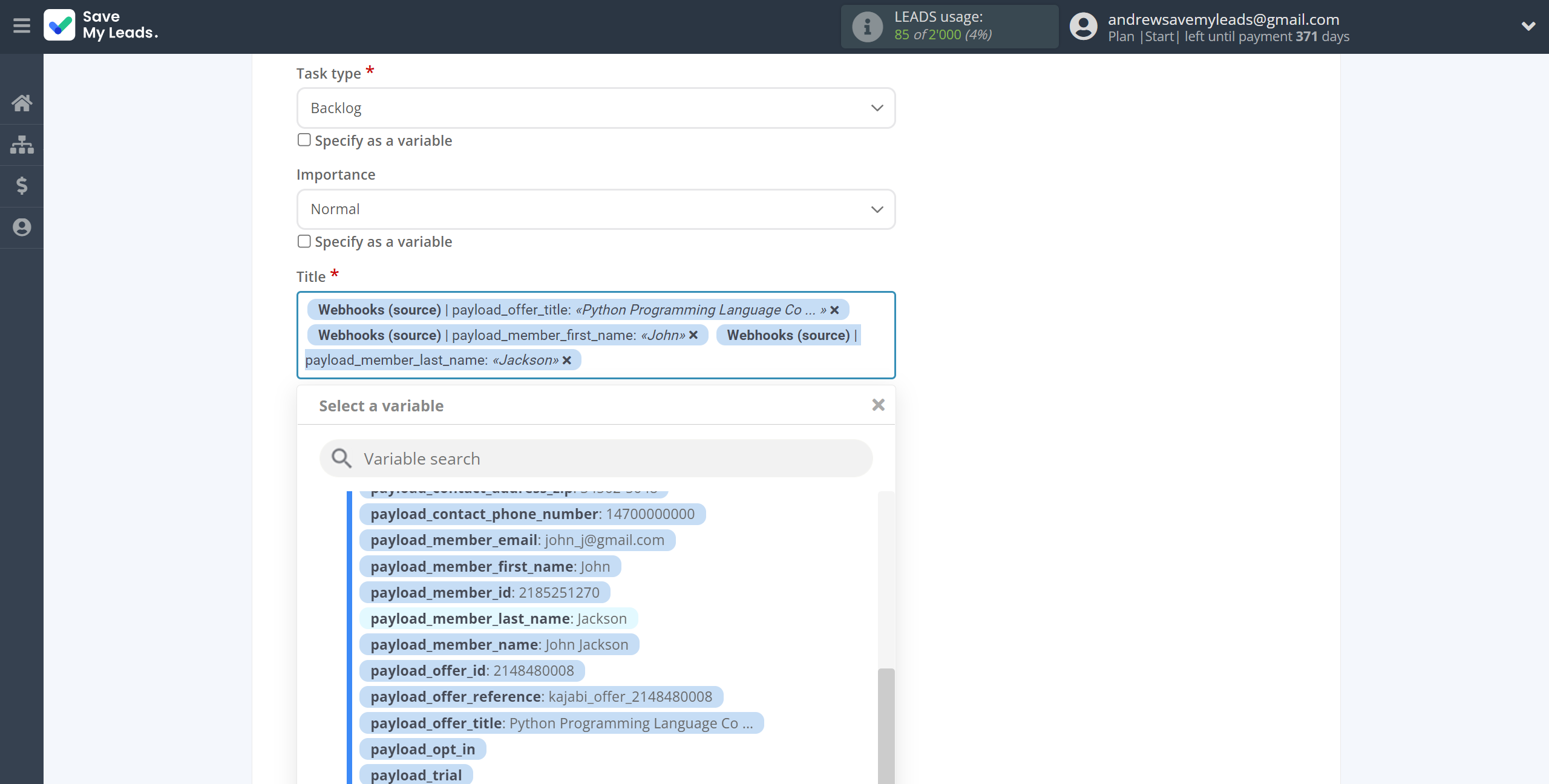Screen dimensions: 1549x784
Task: Click the hamburger menu icon top-left
Action: pyautogui.click(x=22, y=26)
